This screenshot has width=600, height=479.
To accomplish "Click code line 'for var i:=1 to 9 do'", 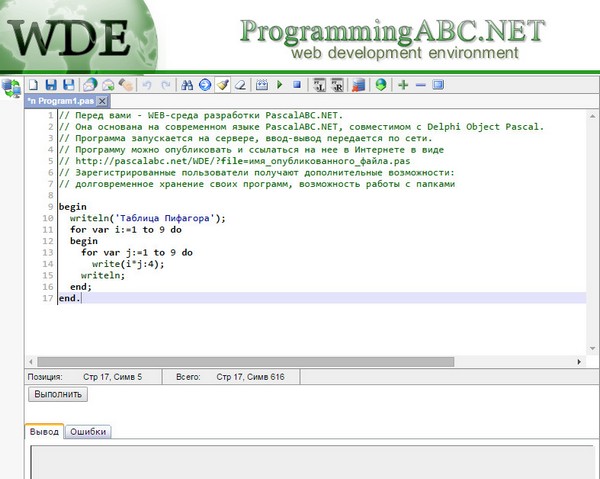I will click(x=126, y=230).
